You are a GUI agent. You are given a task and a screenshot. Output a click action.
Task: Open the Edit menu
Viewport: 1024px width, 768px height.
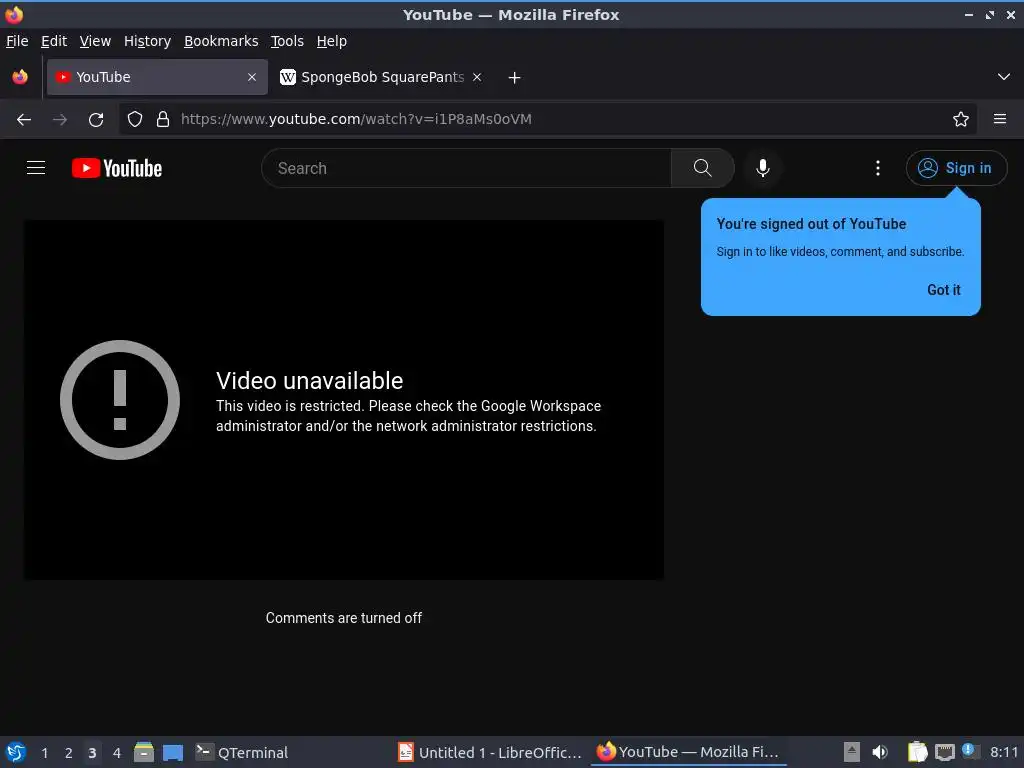point(54,41)
